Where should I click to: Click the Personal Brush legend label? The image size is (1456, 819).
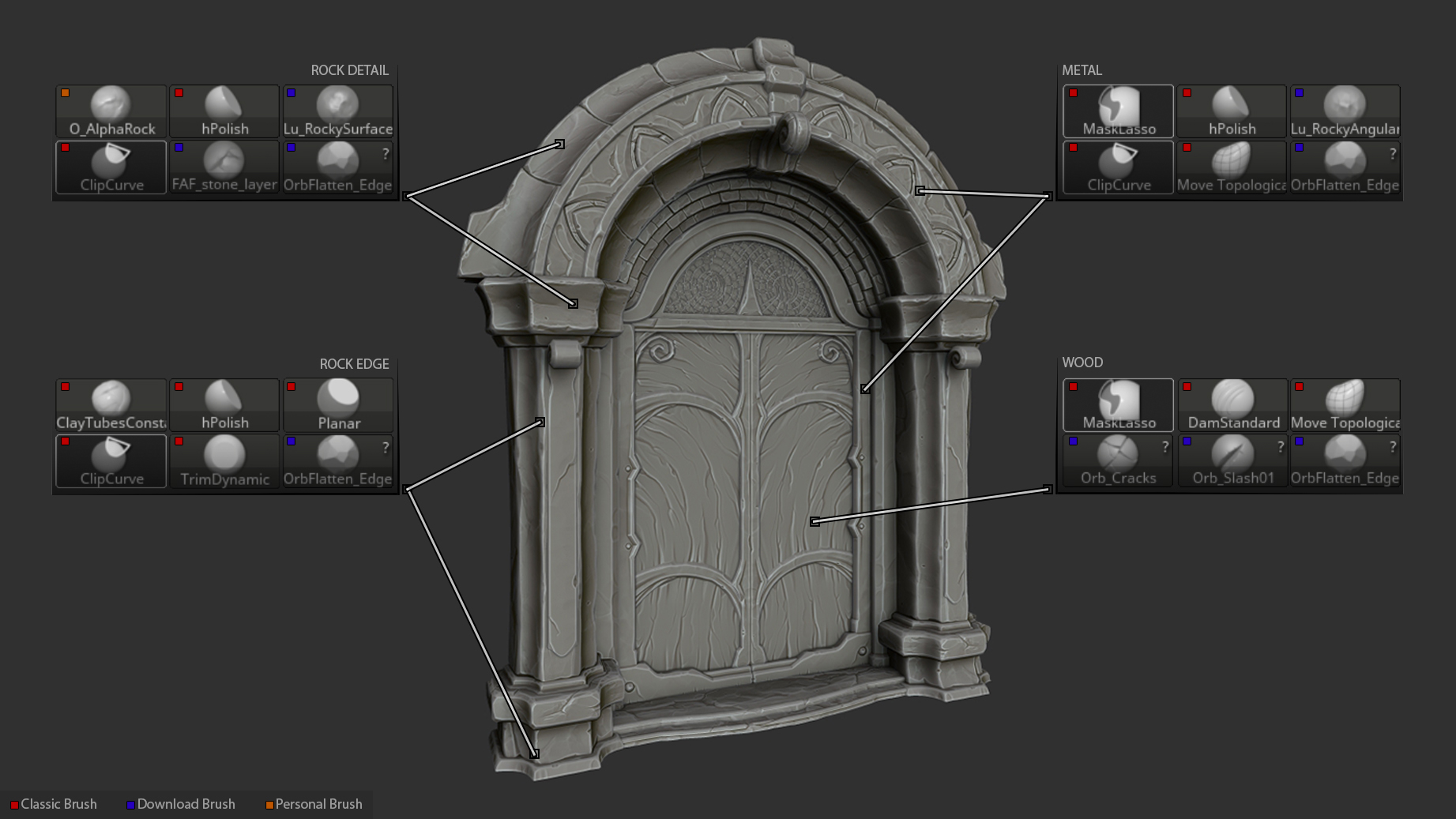(x=319, y=804)
